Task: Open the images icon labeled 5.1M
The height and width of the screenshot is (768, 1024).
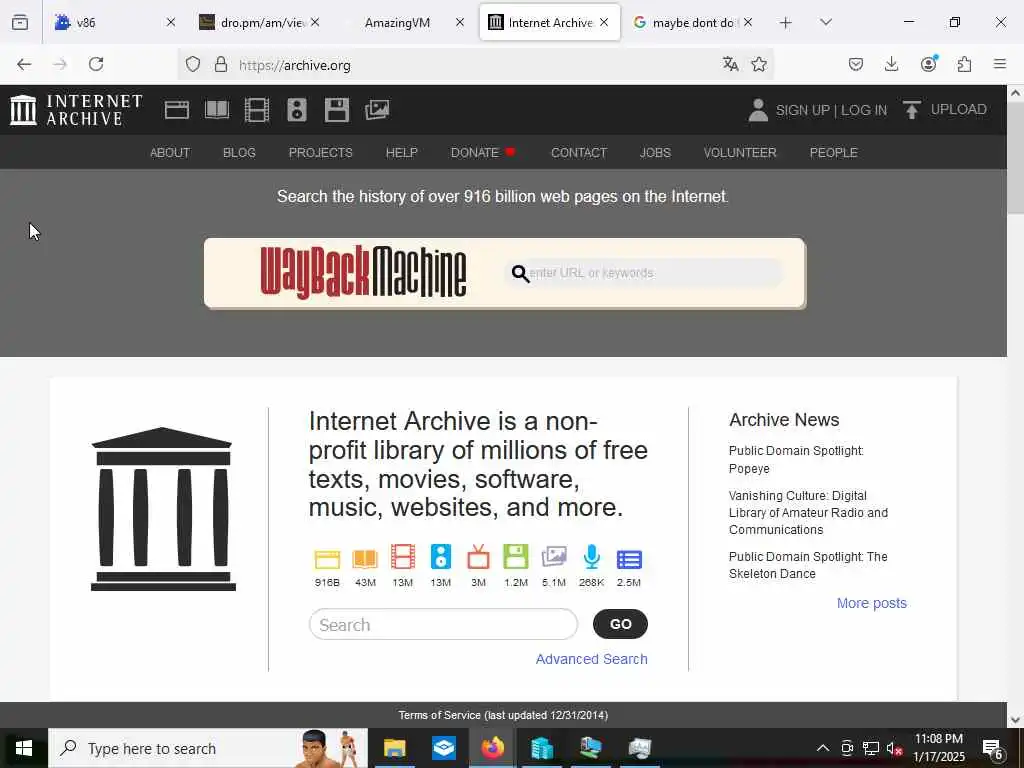Action: pyautogui.click(x=554, y=557)
